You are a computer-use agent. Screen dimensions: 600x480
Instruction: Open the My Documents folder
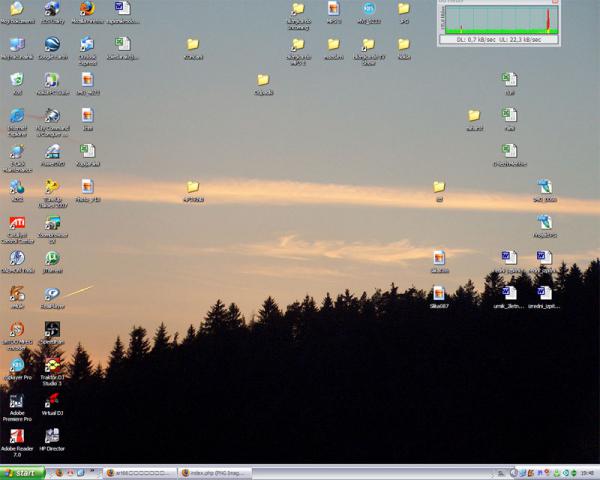17,9
